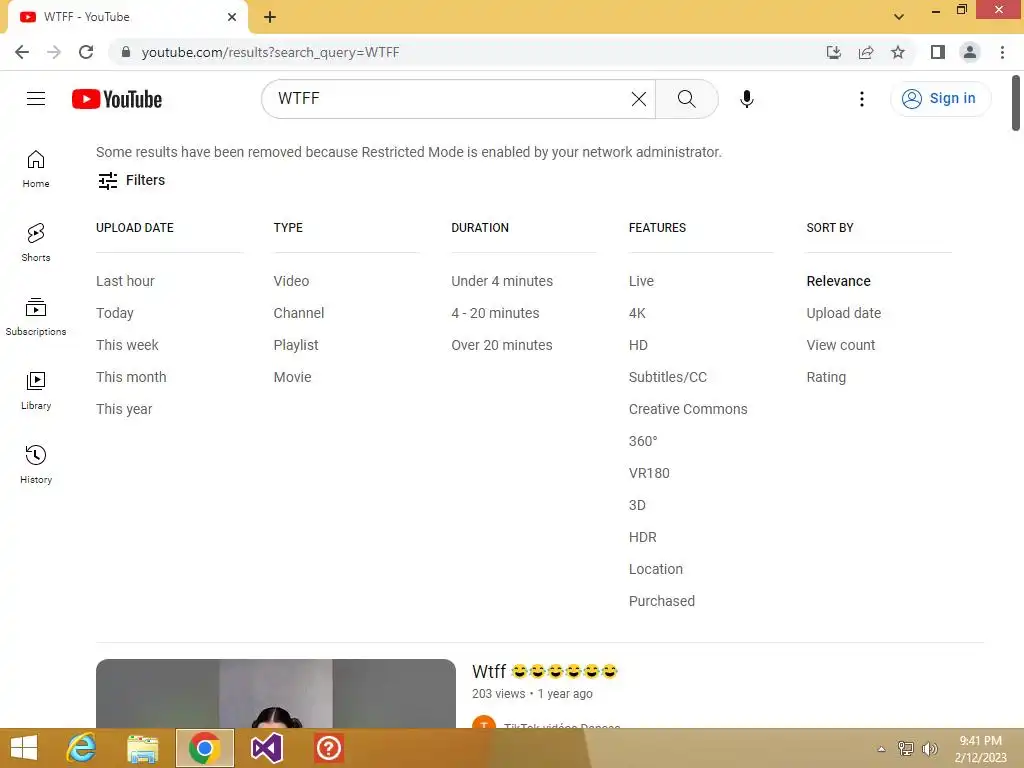
Task: Enable the HD feature filter
Action: click(639, 345)
